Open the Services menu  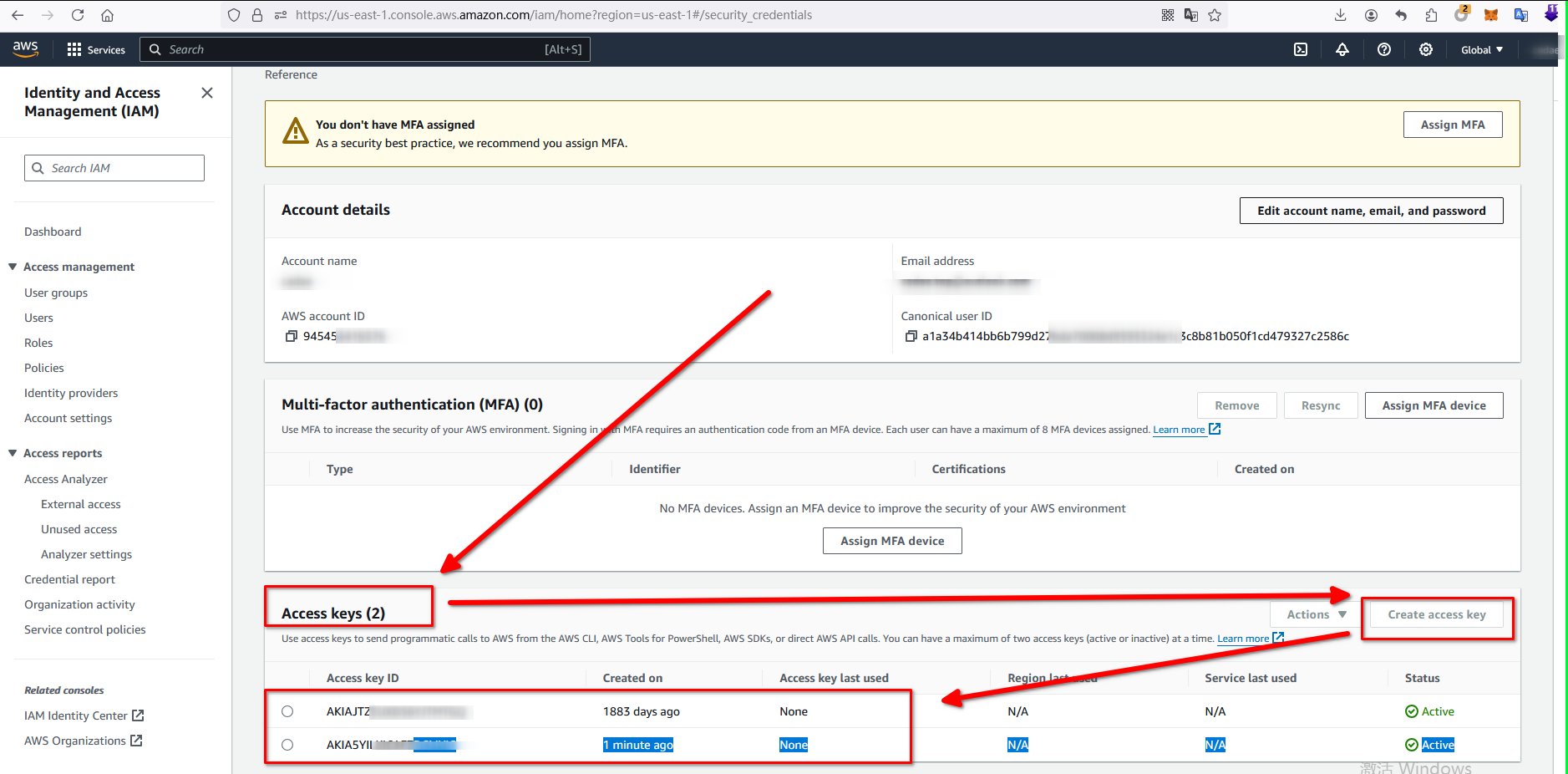(x=96, y=49)
